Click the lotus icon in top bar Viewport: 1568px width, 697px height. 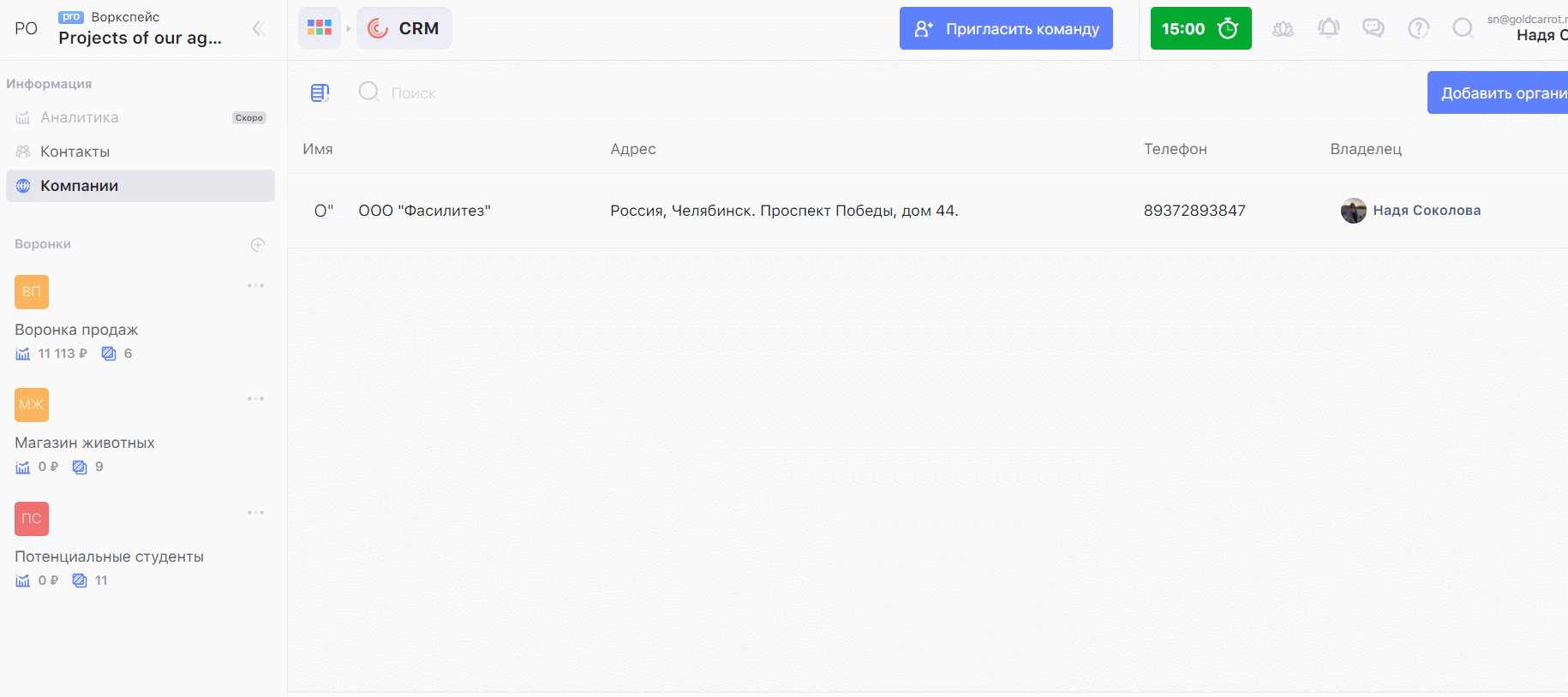[1283, 28]
